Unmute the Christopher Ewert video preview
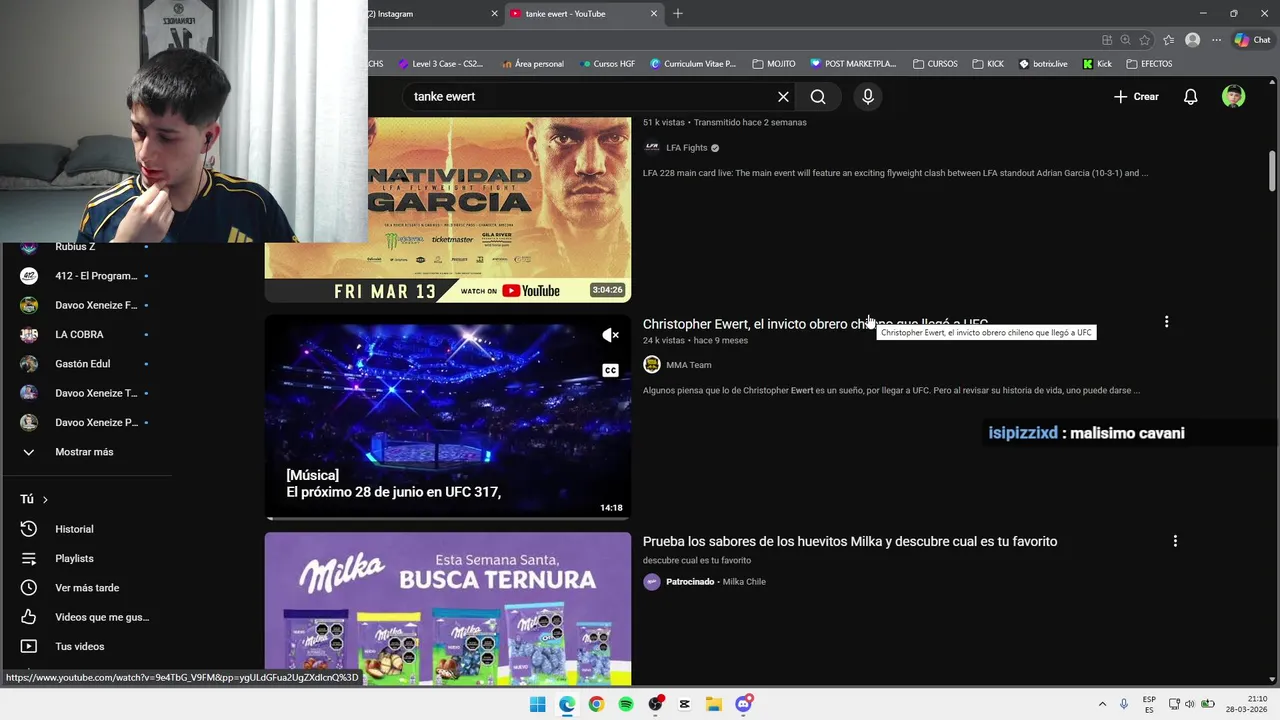This screenshot has height=720, width=1280. point(610,335)
